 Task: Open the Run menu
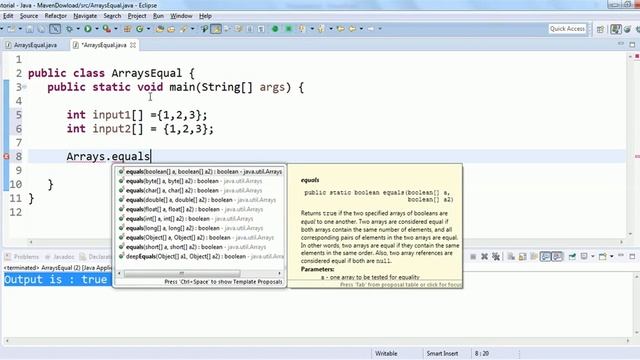158,16
